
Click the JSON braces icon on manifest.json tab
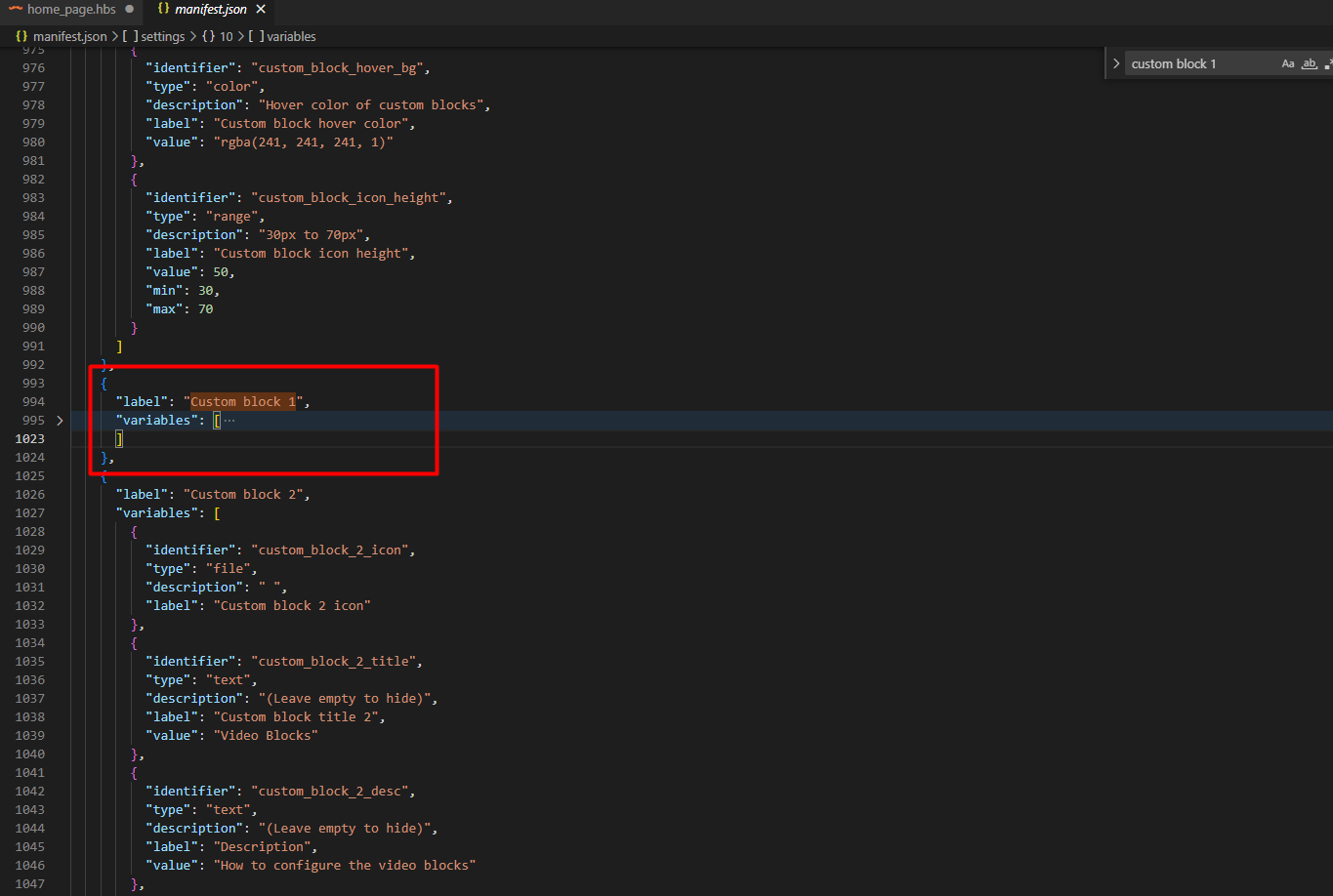[x=163, y=10]
